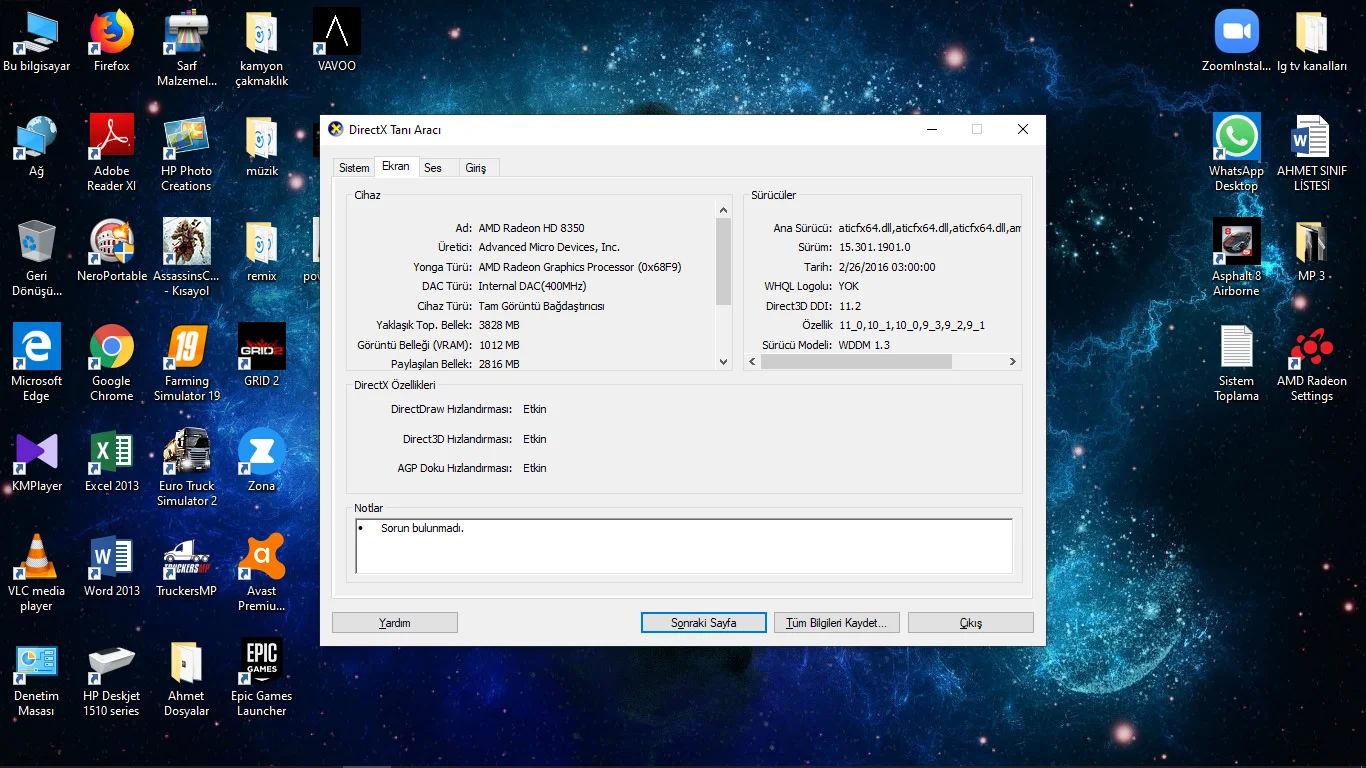The width and height of the screenshot is (1366, 768).
Task: Launch Assassin's Creed shortcut icon
Action: point(187,259)
